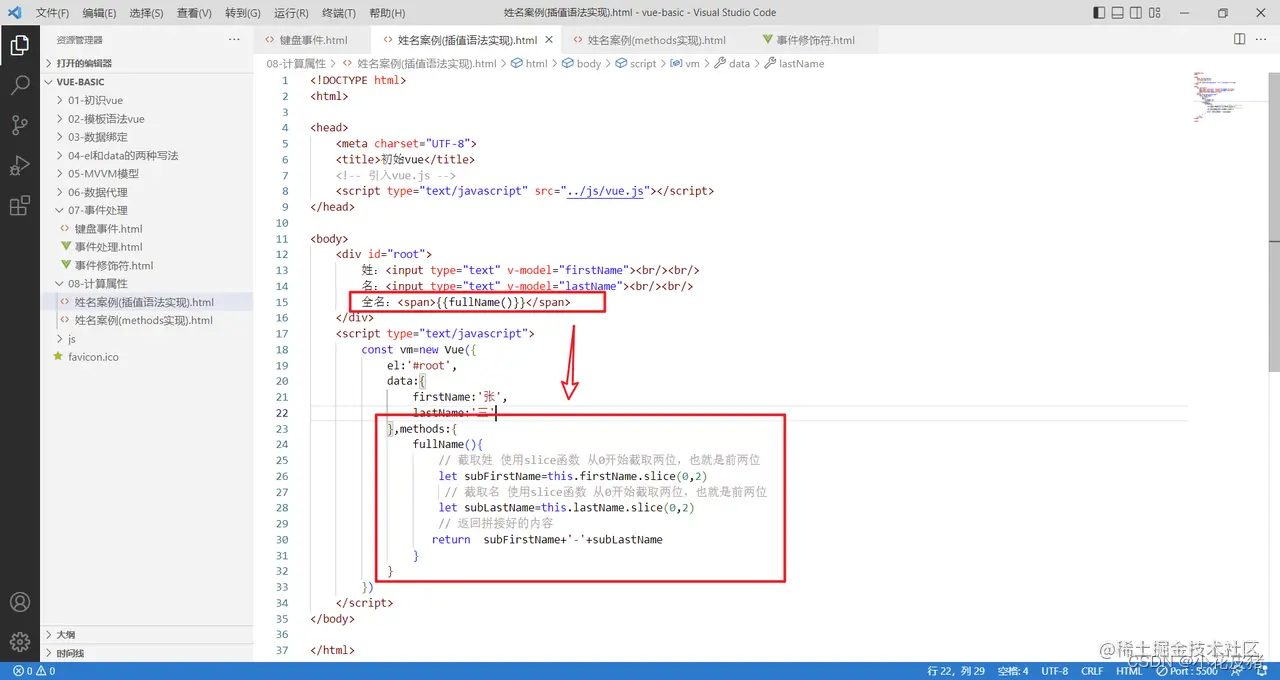Open editor more actions ellipsis
The height and width of the screenshot is (680, 1280).
[1262, 39]
